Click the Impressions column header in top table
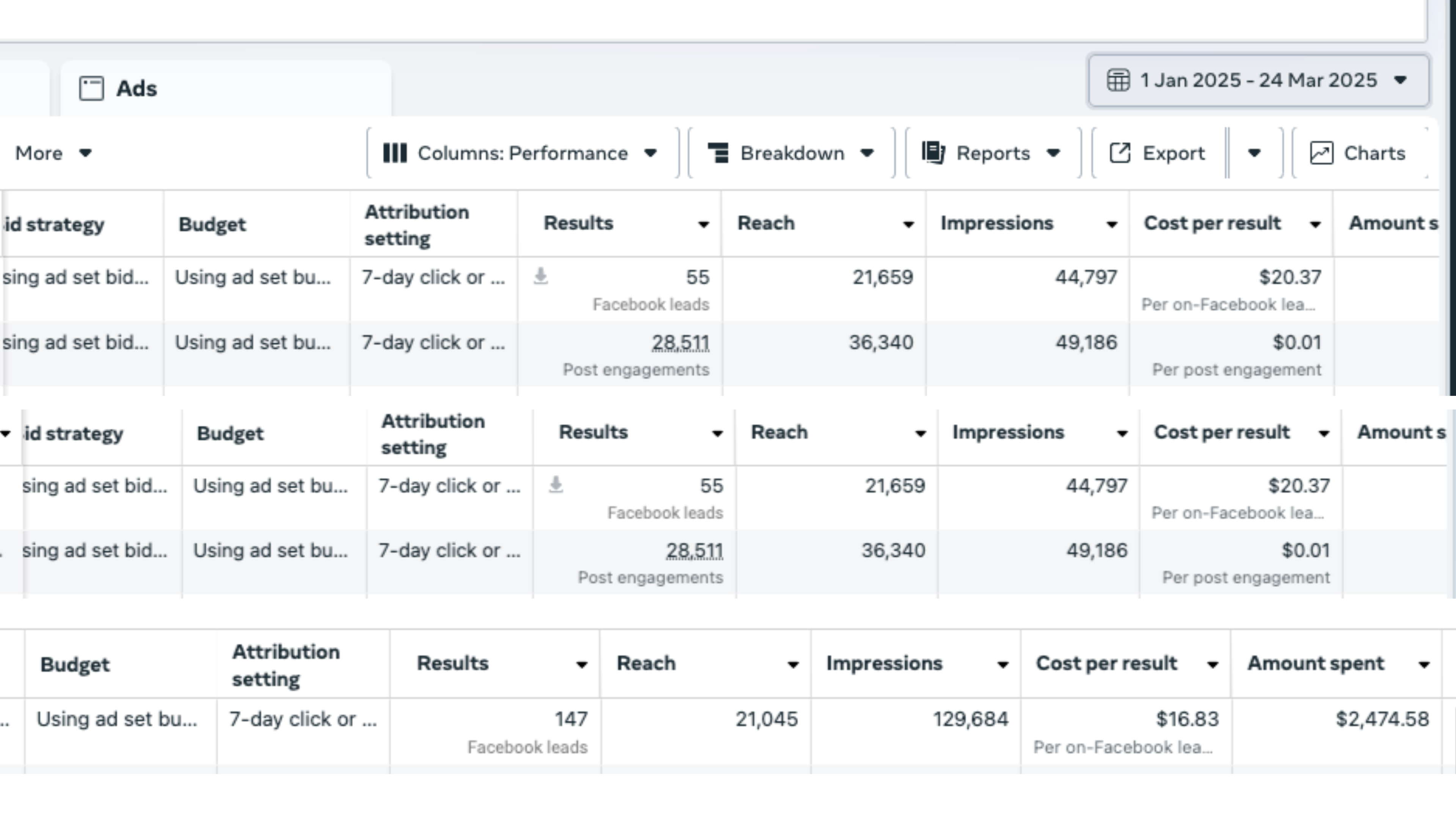The image size is (1456, 819). click(x=996, y=223)
